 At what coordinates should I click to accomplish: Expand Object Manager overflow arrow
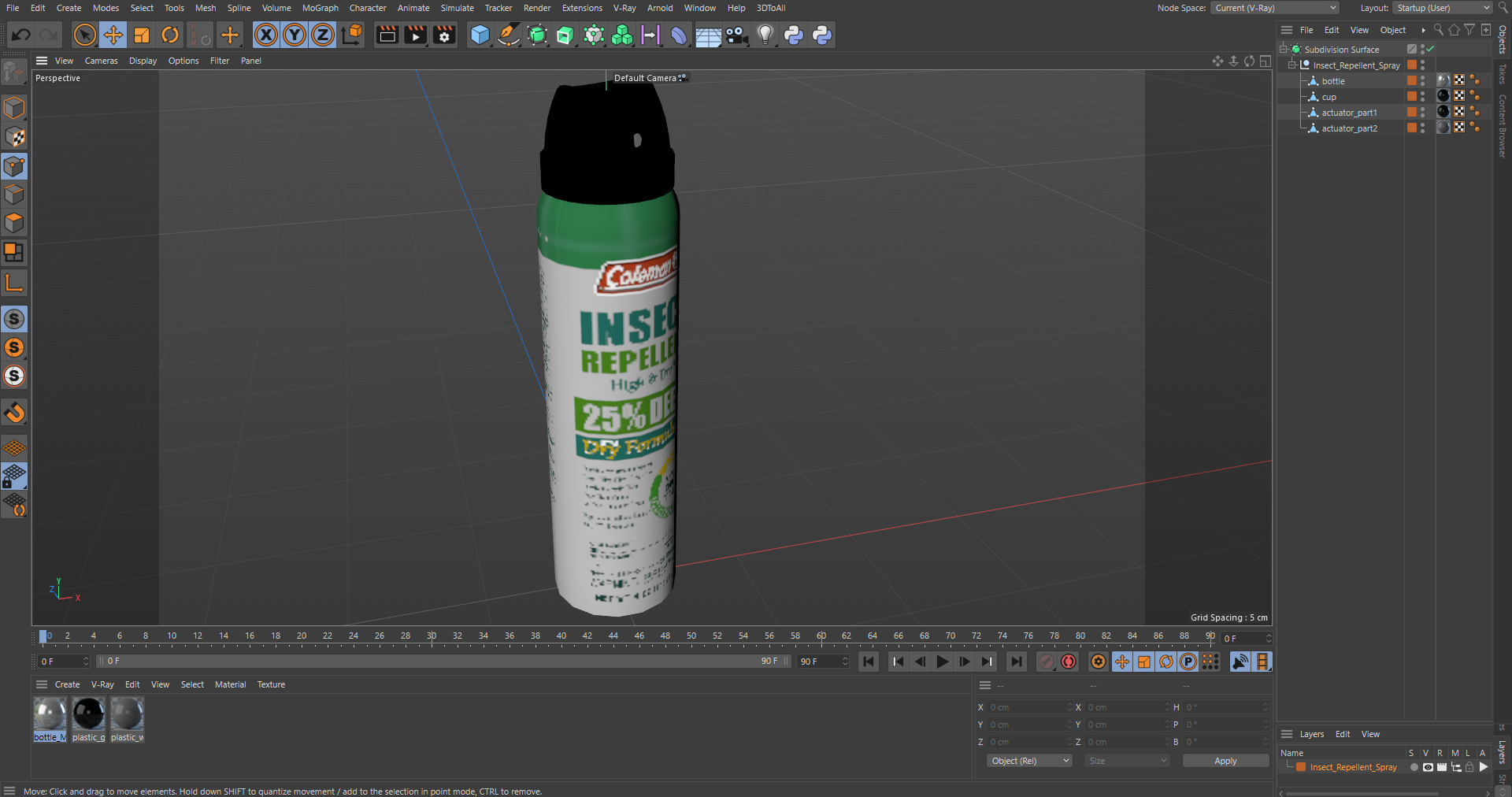(1423, 30)
